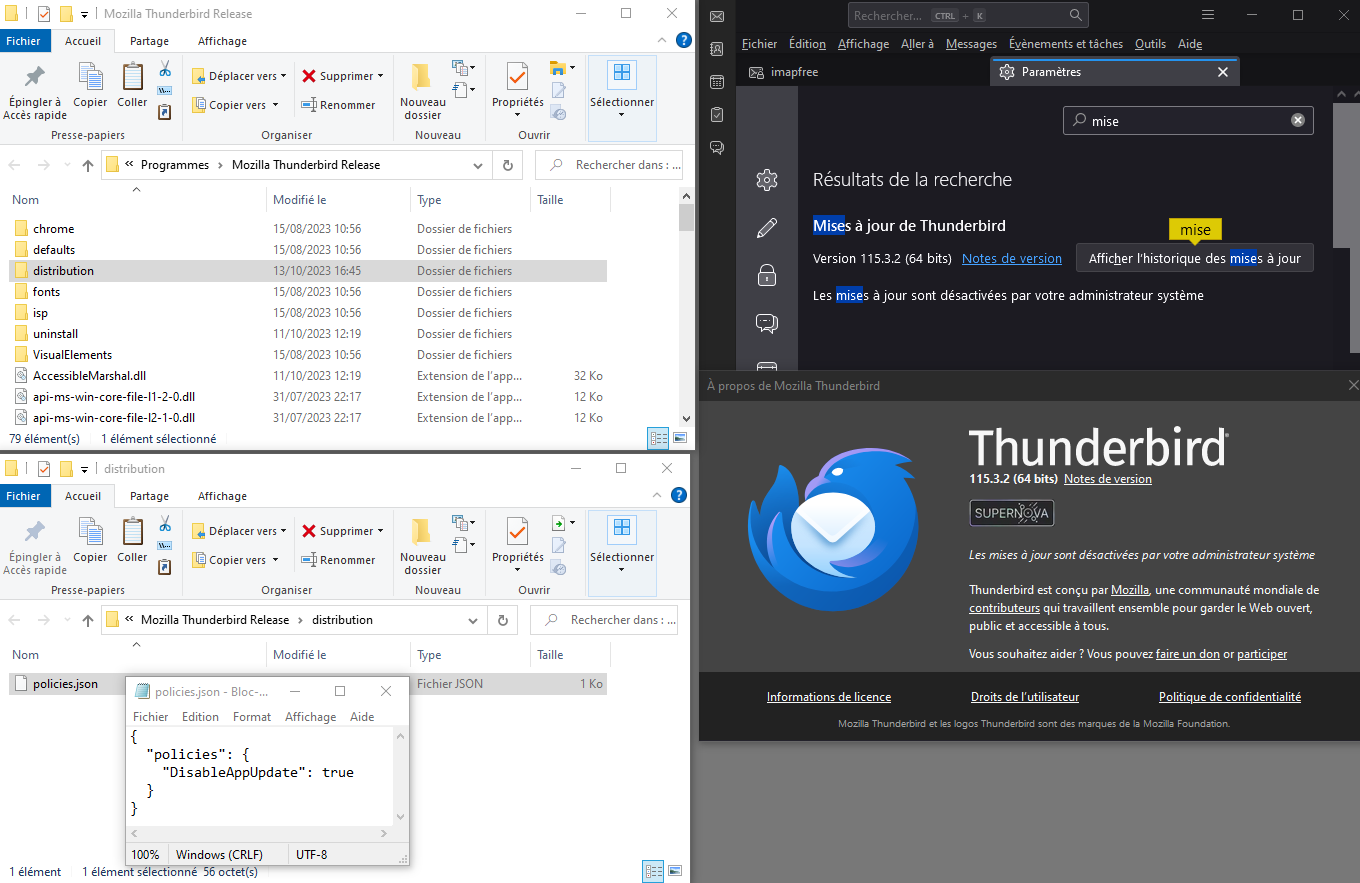Image resolution: width=1360 pixels, height=883 pixels.
Task: Open Fichier in the Mozilla Thunderbird Release window
Action: pos(23,41)
